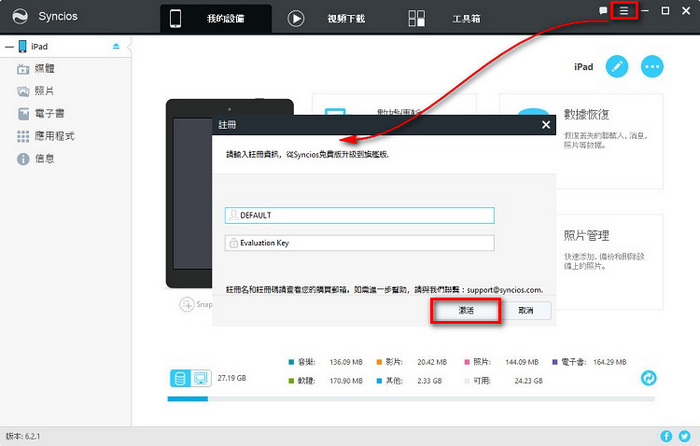This screenshot has width=700, height=446.
Task: Click the Evaluation Key field
Action: 359,243
